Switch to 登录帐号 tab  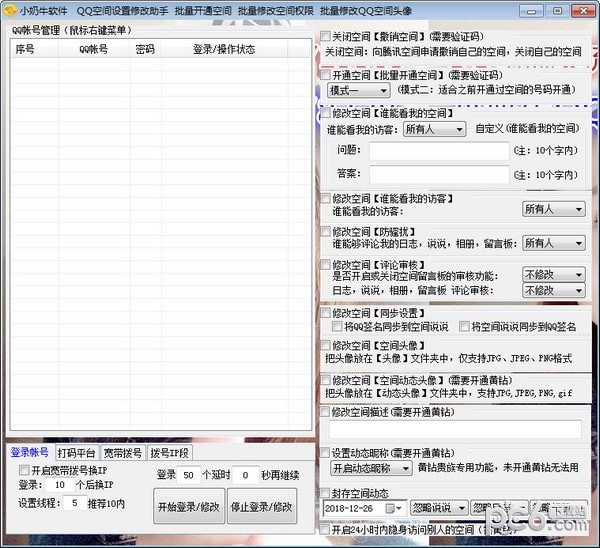(30, 452)
